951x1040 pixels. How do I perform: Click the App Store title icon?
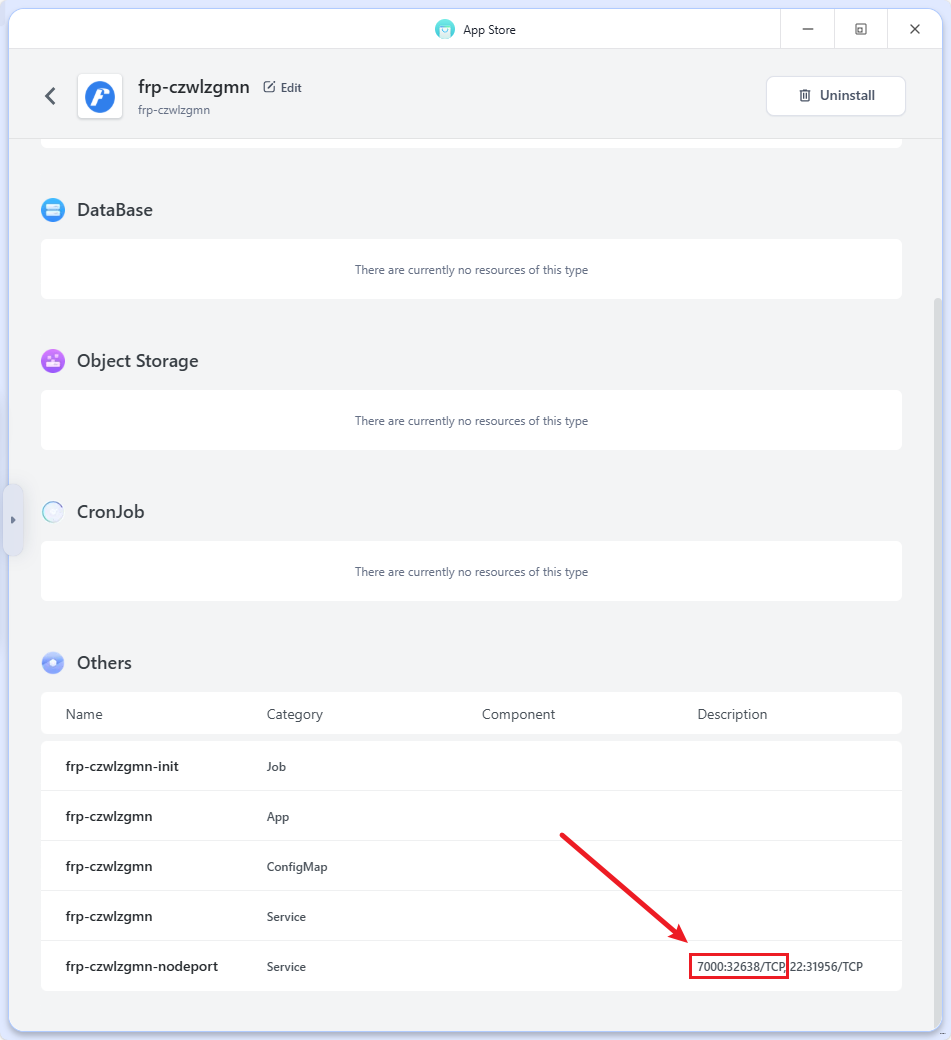point(445,29)
